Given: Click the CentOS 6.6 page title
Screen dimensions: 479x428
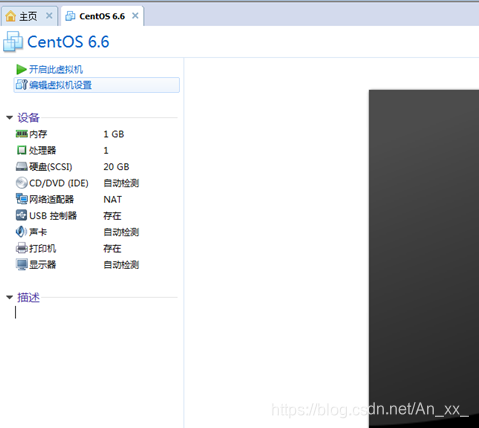Looking at the screenshot, I should (68, 42).
